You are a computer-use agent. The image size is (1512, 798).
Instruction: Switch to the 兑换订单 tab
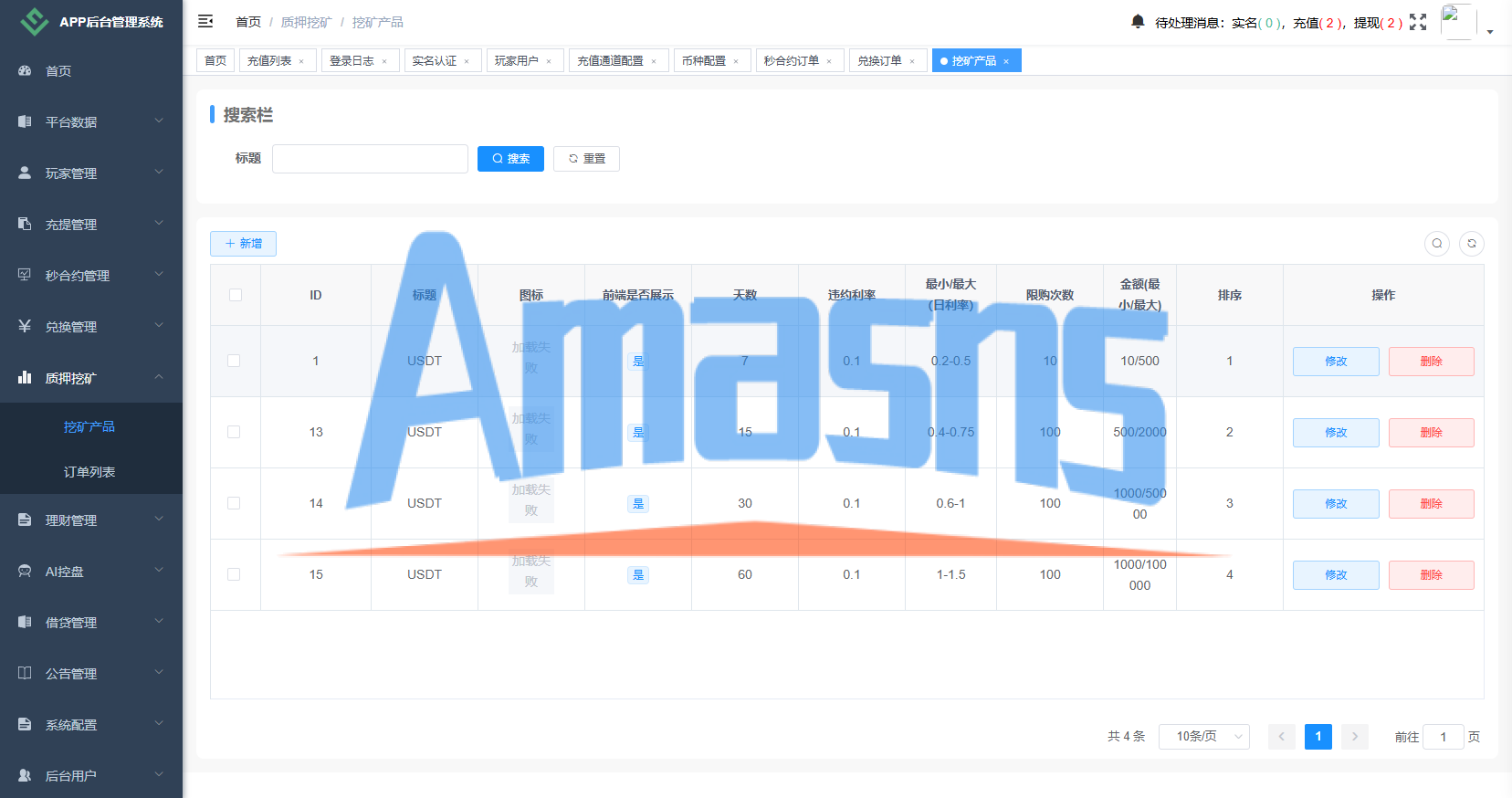tap(888, 60)
